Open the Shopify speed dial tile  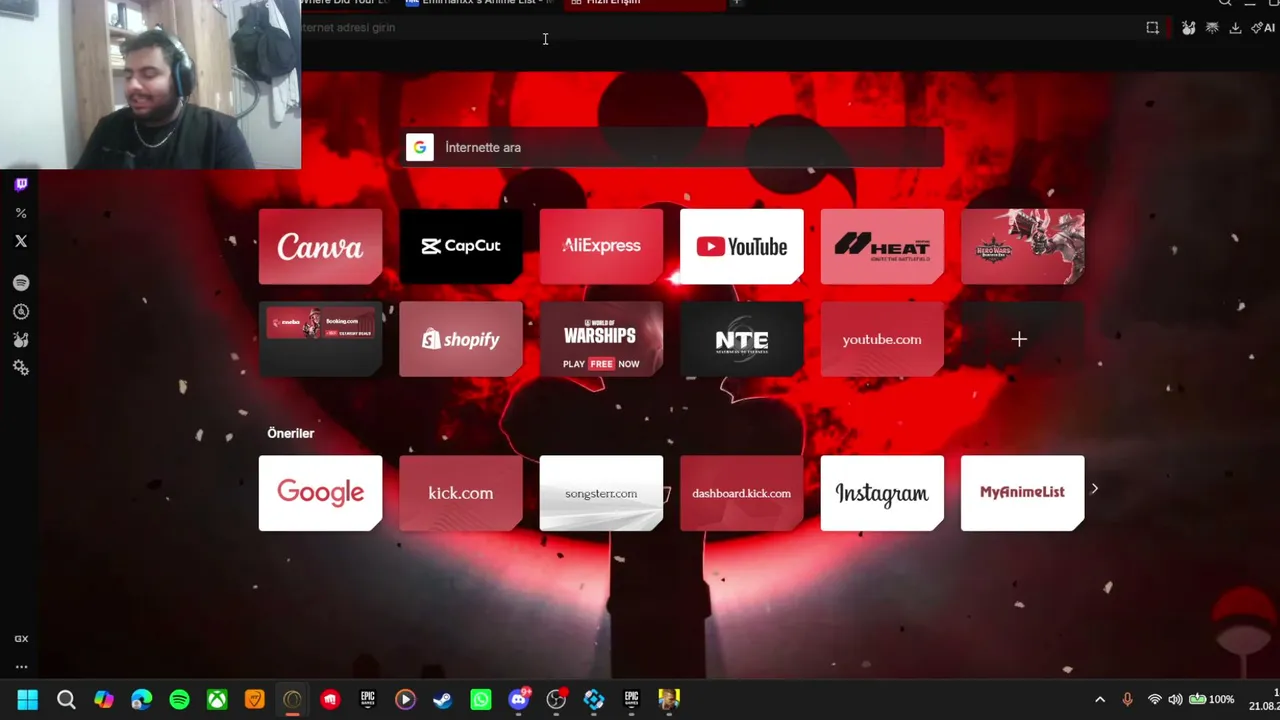coord(461,339)
